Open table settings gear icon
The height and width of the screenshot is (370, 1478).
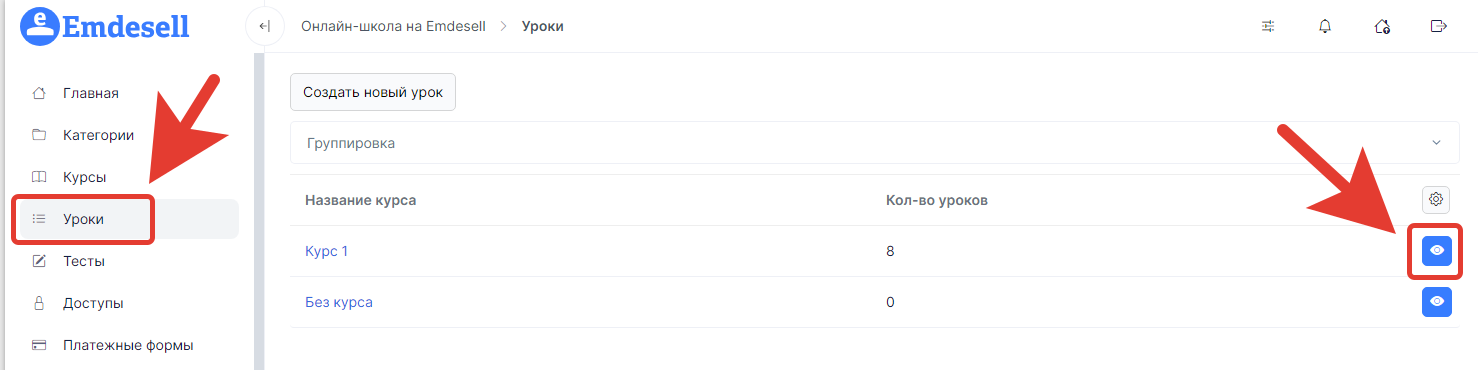[1436, 199]
